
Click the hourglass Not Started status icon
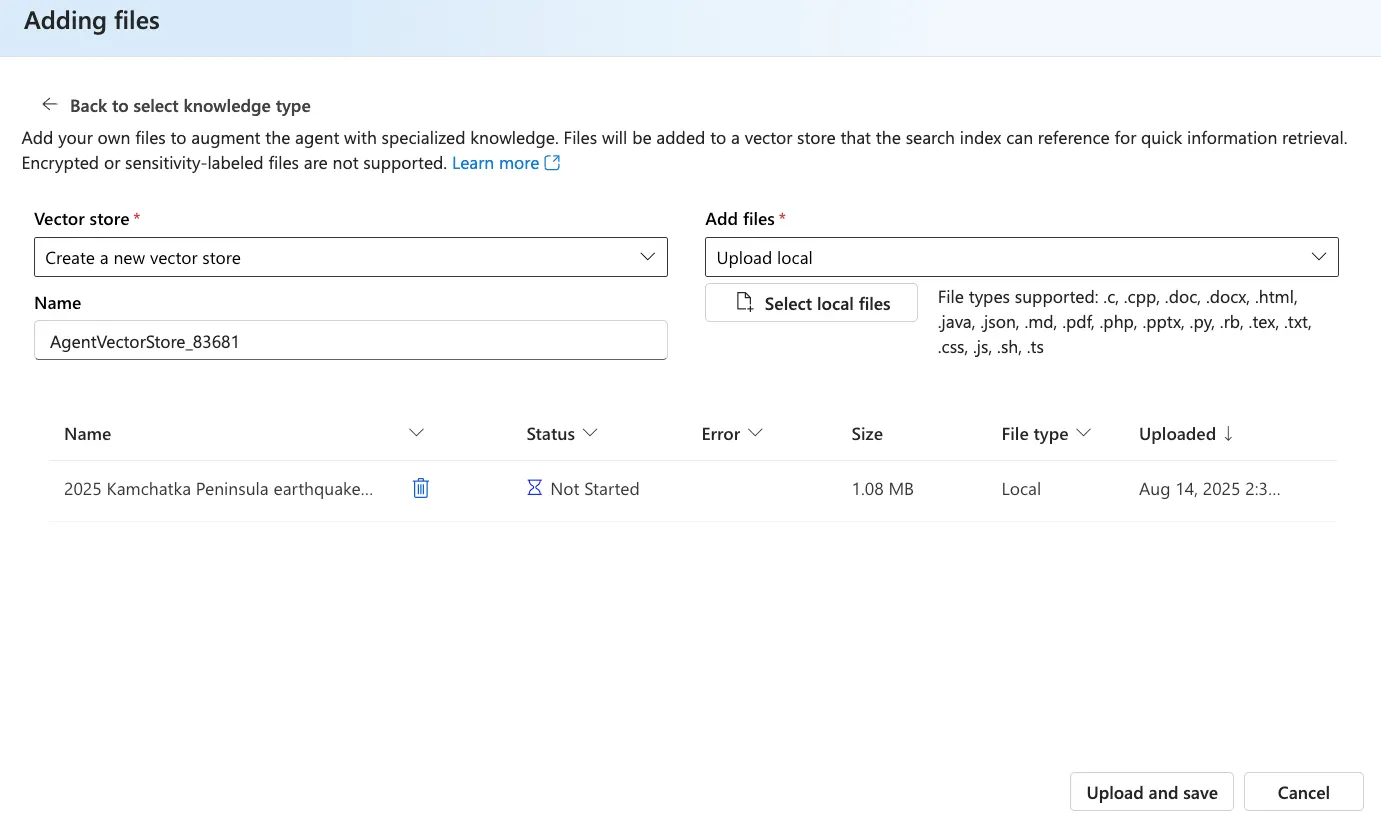(x=535, y=488)
